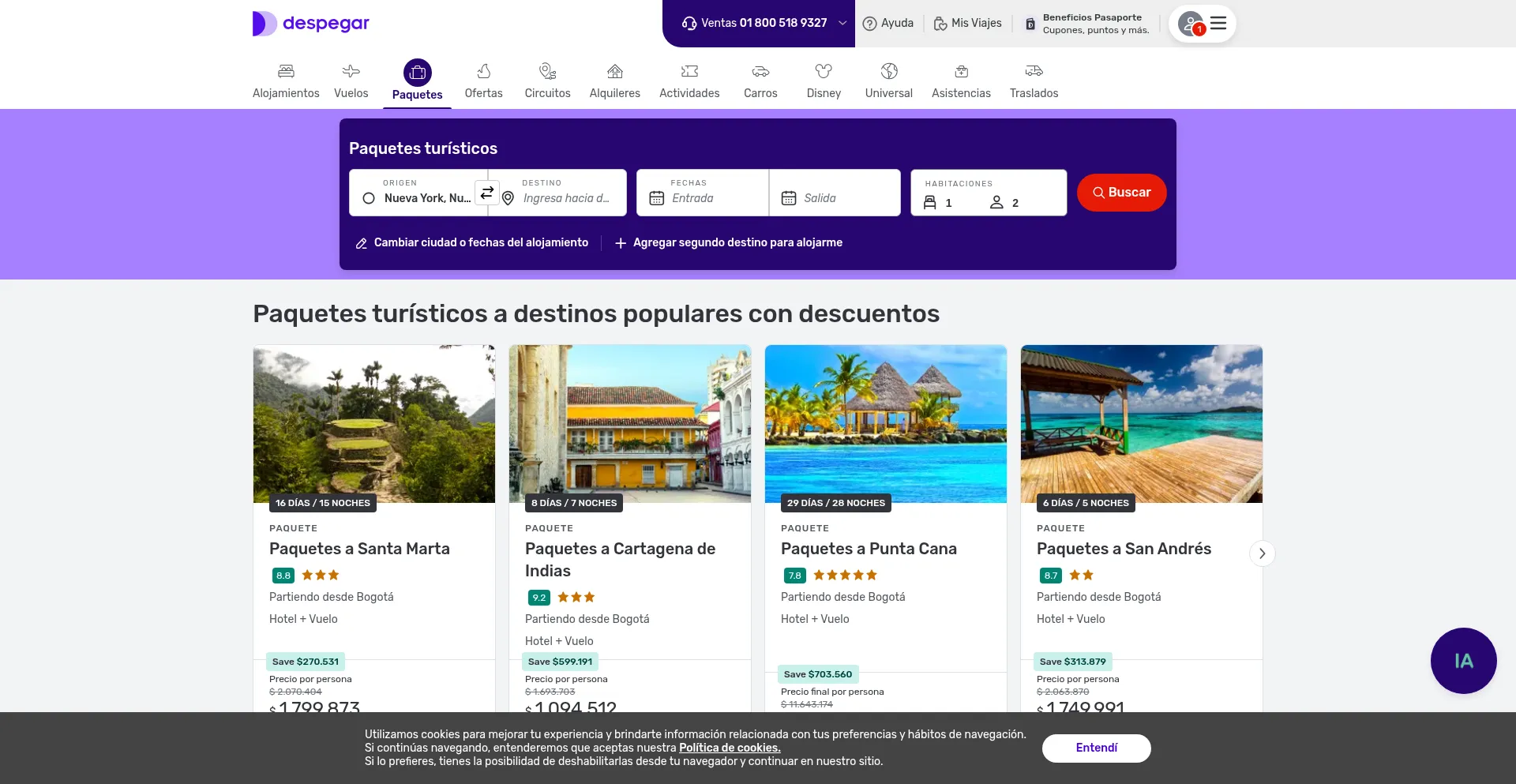Show next packages with carousel arrow
This screenshot has width=1516, height=784.
point(1262,553)
